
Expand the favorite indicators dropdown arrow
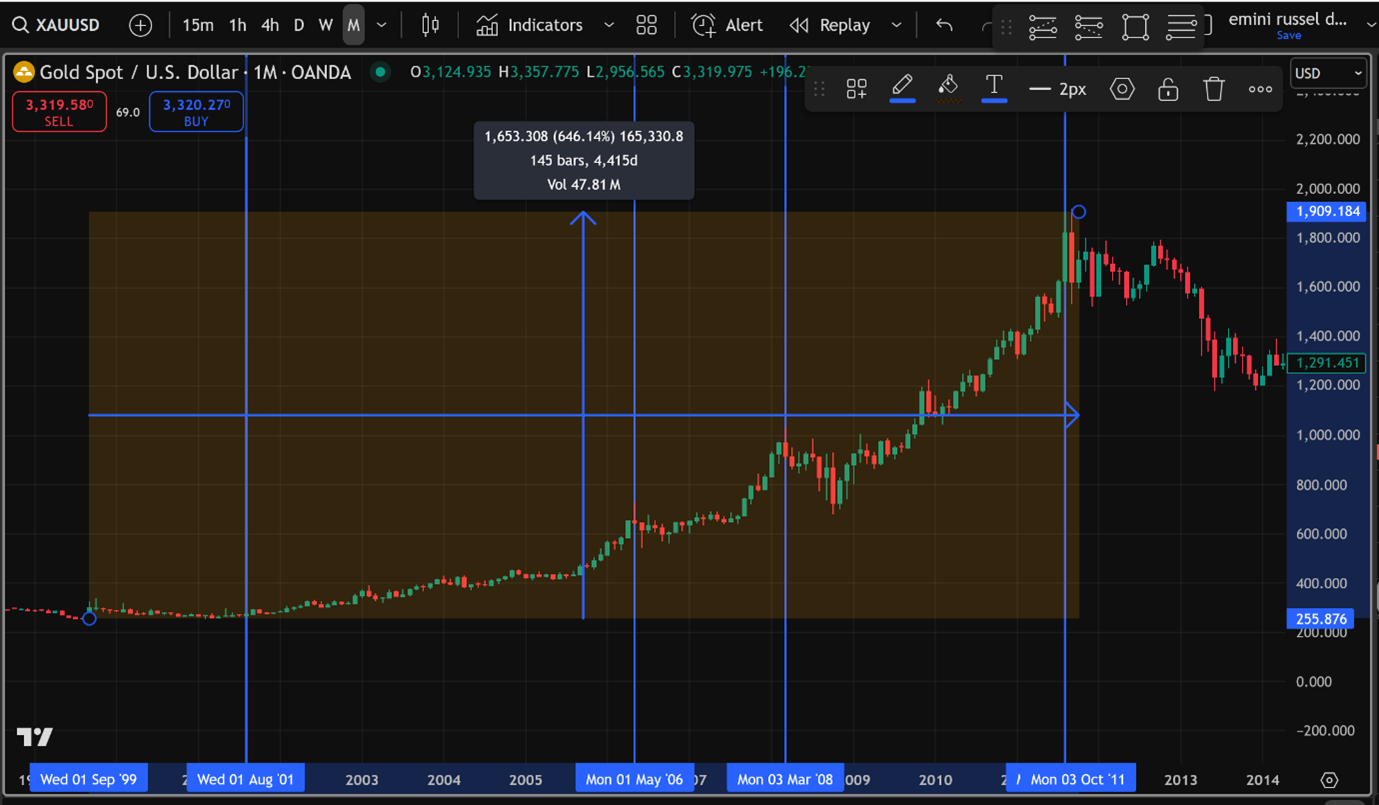click(609, 25)
